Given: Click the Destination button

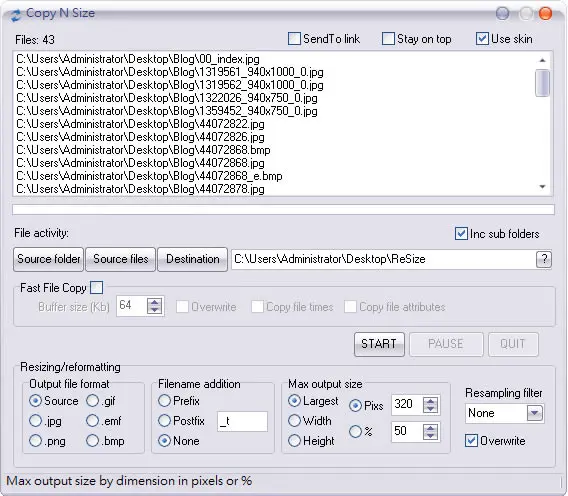Looking at the screenshot, I should 192,259.
